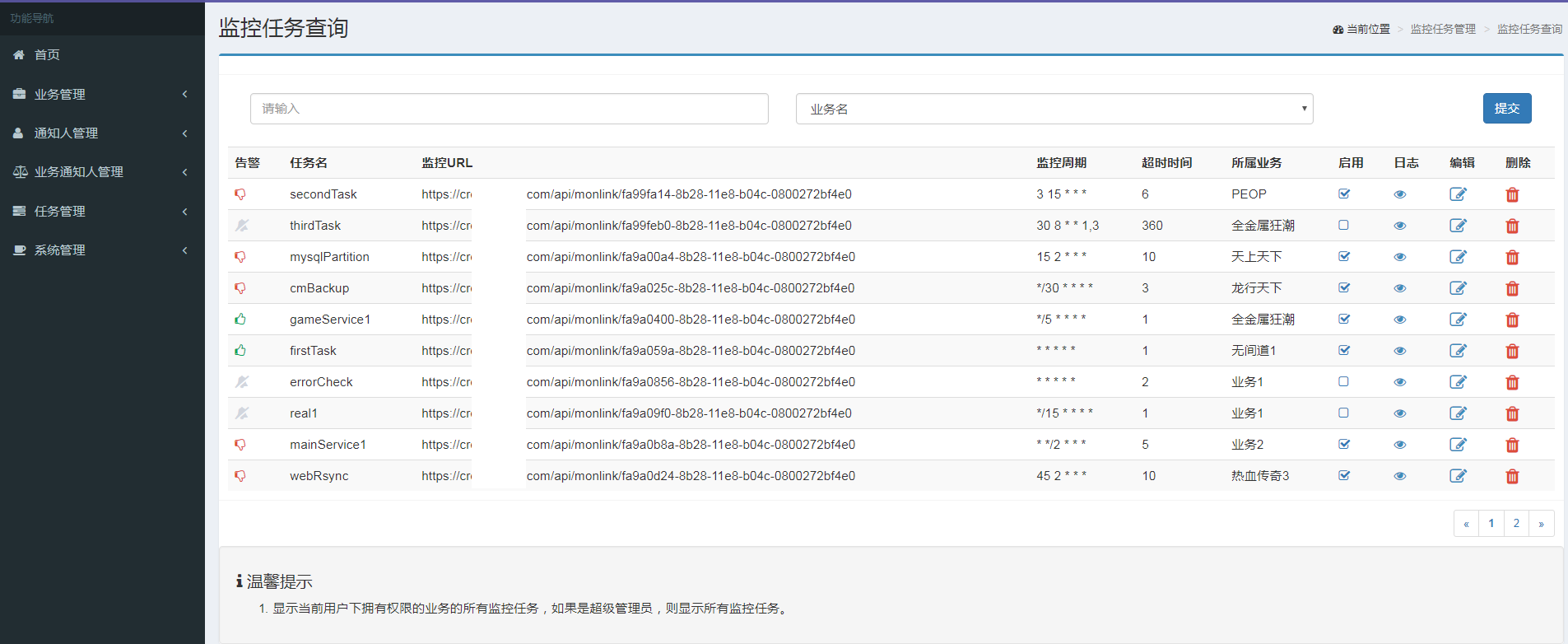Click the balance scale icon for 业务通知人管理
Screen dimensions: 1568x644
[21, 171]
